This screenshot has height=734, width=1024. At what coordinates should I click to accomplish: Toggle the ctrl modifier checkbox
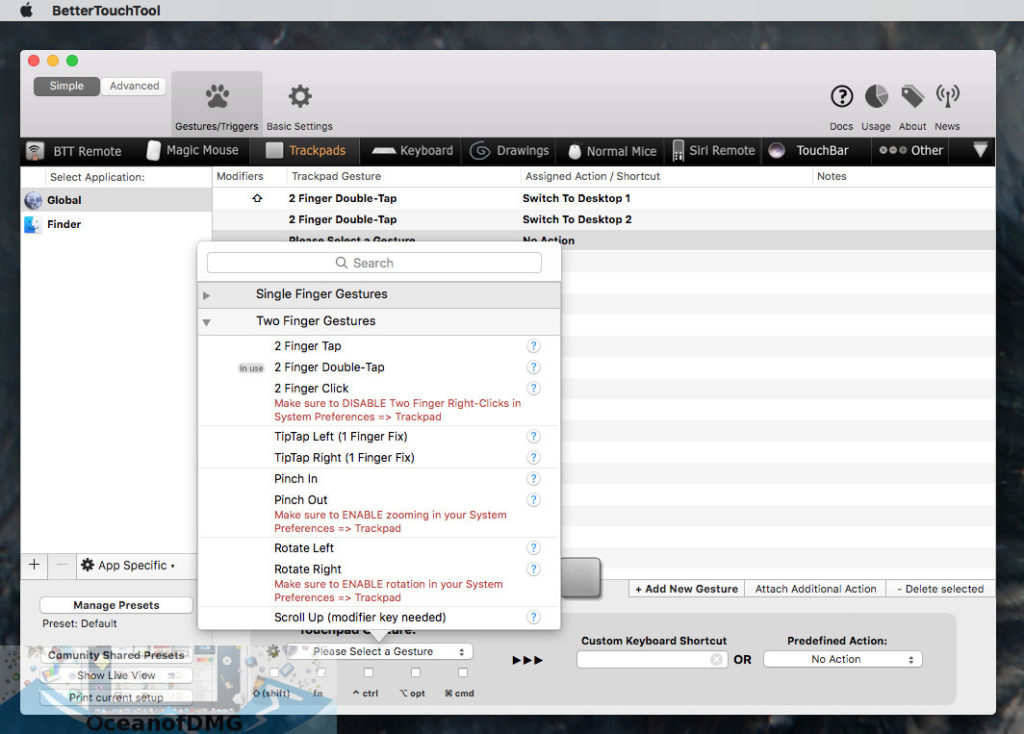(368, 673)
